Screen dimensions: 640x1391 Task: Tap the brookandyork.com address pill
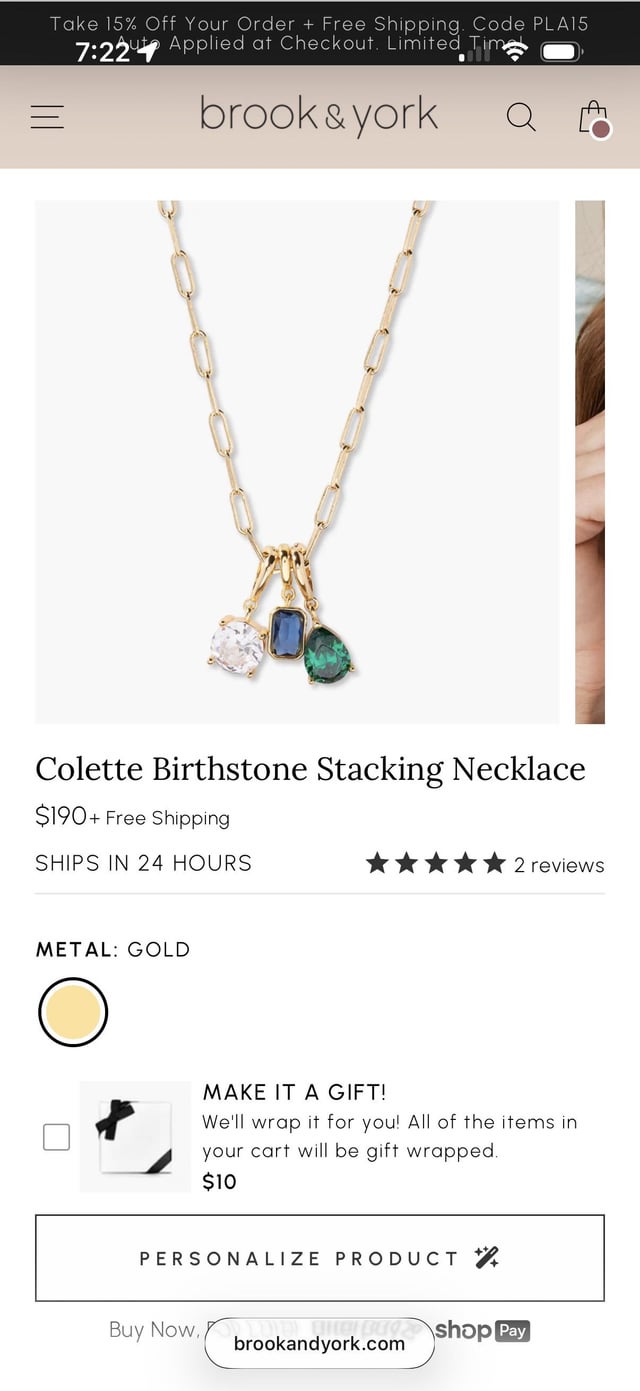point(319,1344)
